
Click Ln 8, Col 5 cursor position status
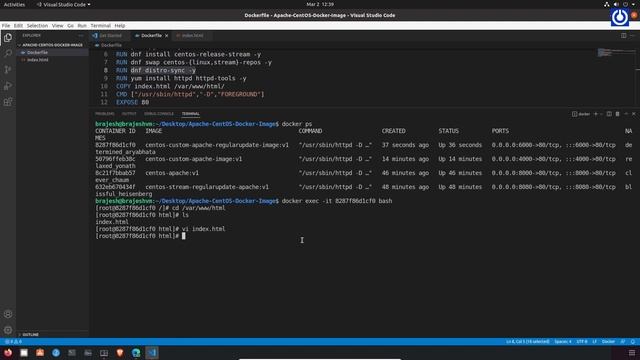coord(528,342)
